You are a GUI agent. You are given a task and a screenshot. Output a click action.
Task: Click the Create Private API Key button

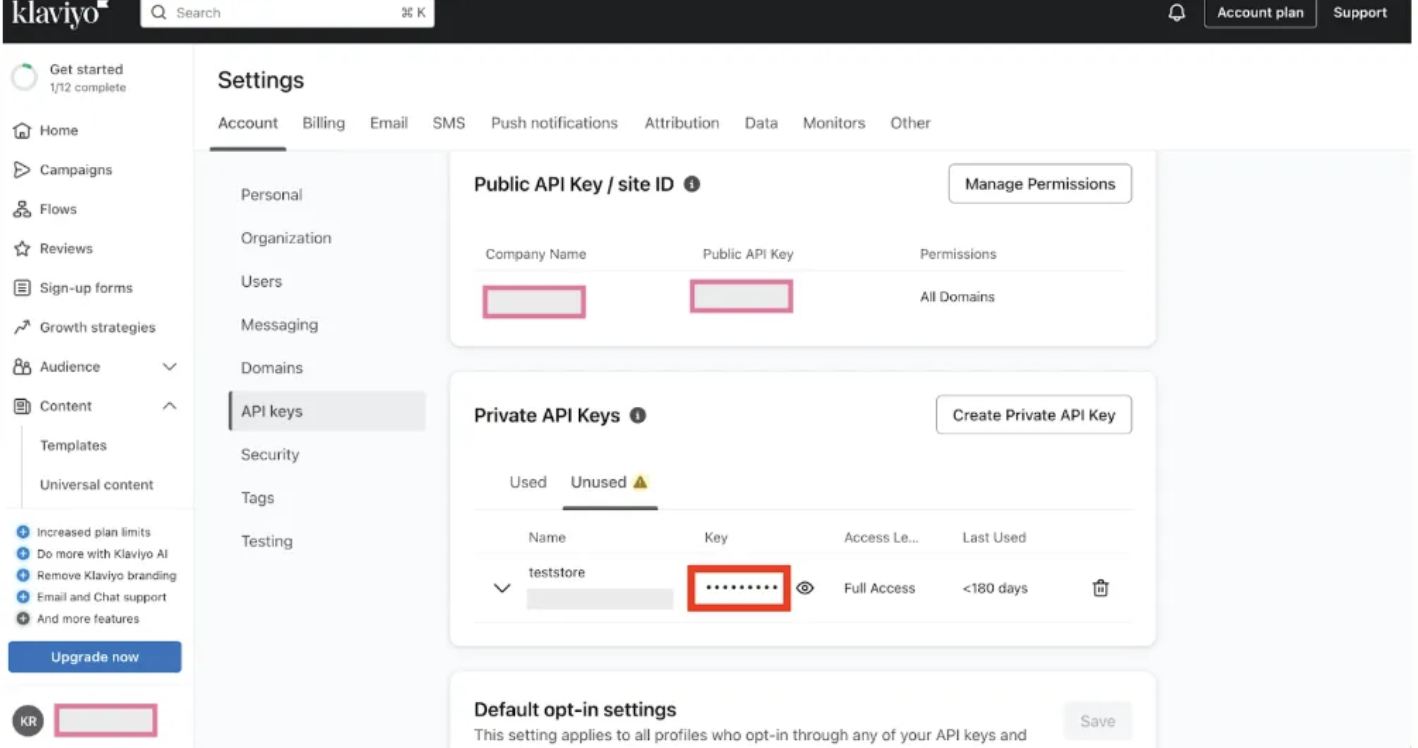tap(1033, 415)
